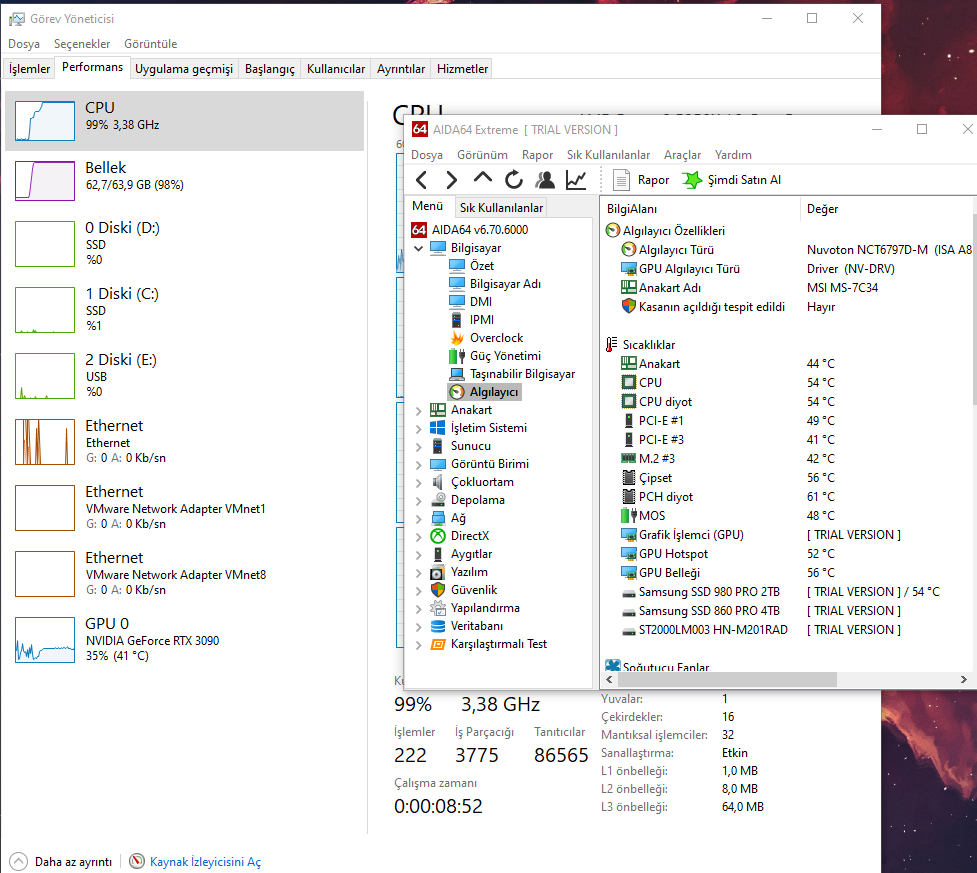Expand the Görüntü Birimi node

pyautogui.click(x=419, y=464)
